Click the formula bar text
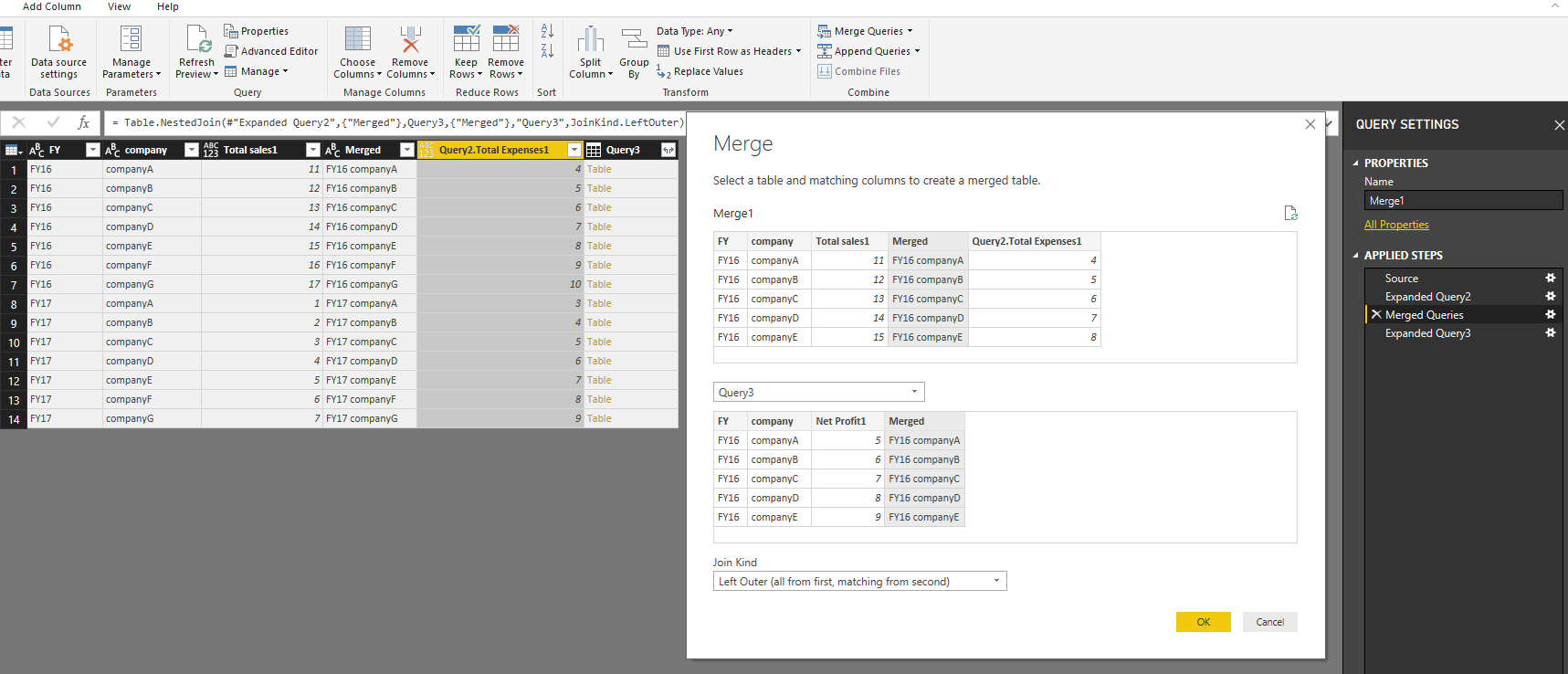1568x674 pixels. 397,122
